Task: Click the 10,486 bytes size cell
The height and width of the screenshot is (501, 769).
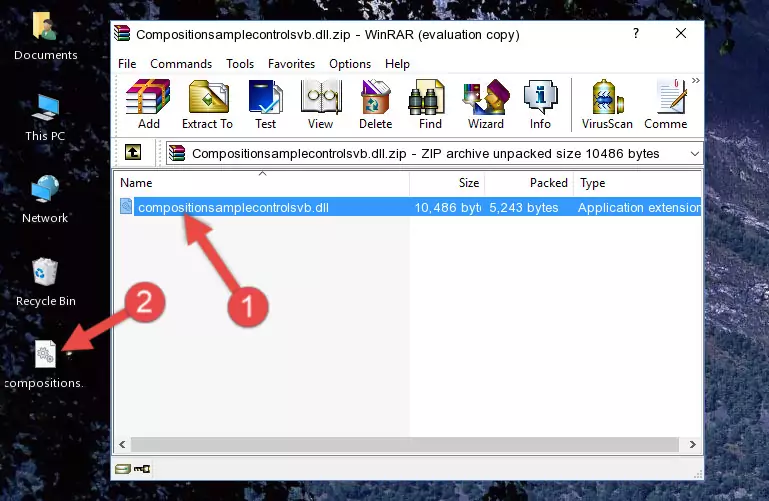Action: click(x=447, y=208)
